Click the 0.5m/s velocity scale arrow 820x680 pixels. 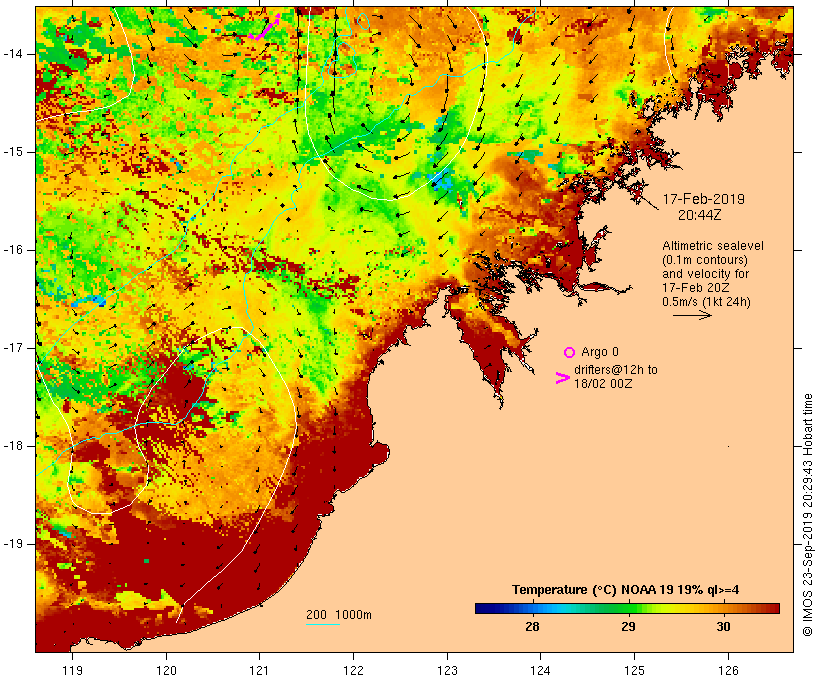[692, 315]
